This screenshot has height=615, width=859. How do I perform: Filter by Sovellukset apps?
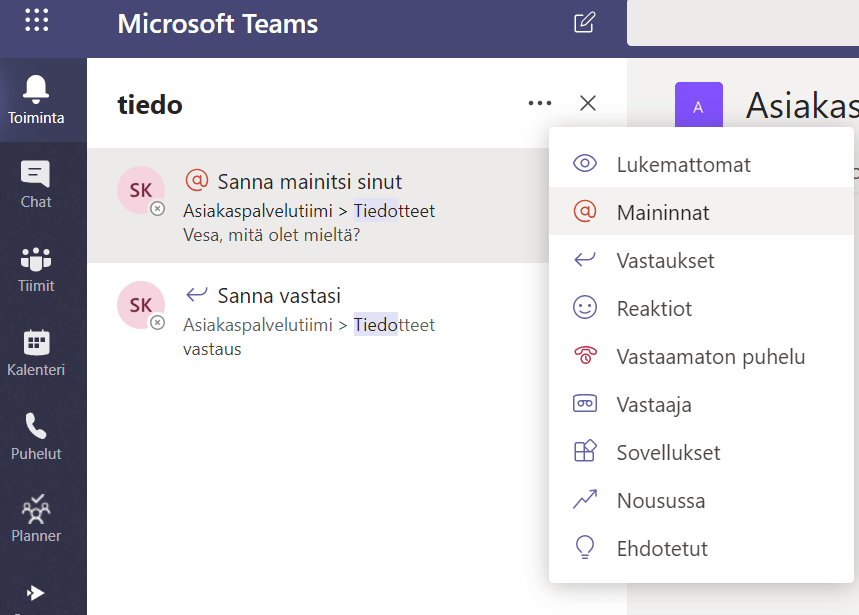pyautogui.click(x=668, y=452)
